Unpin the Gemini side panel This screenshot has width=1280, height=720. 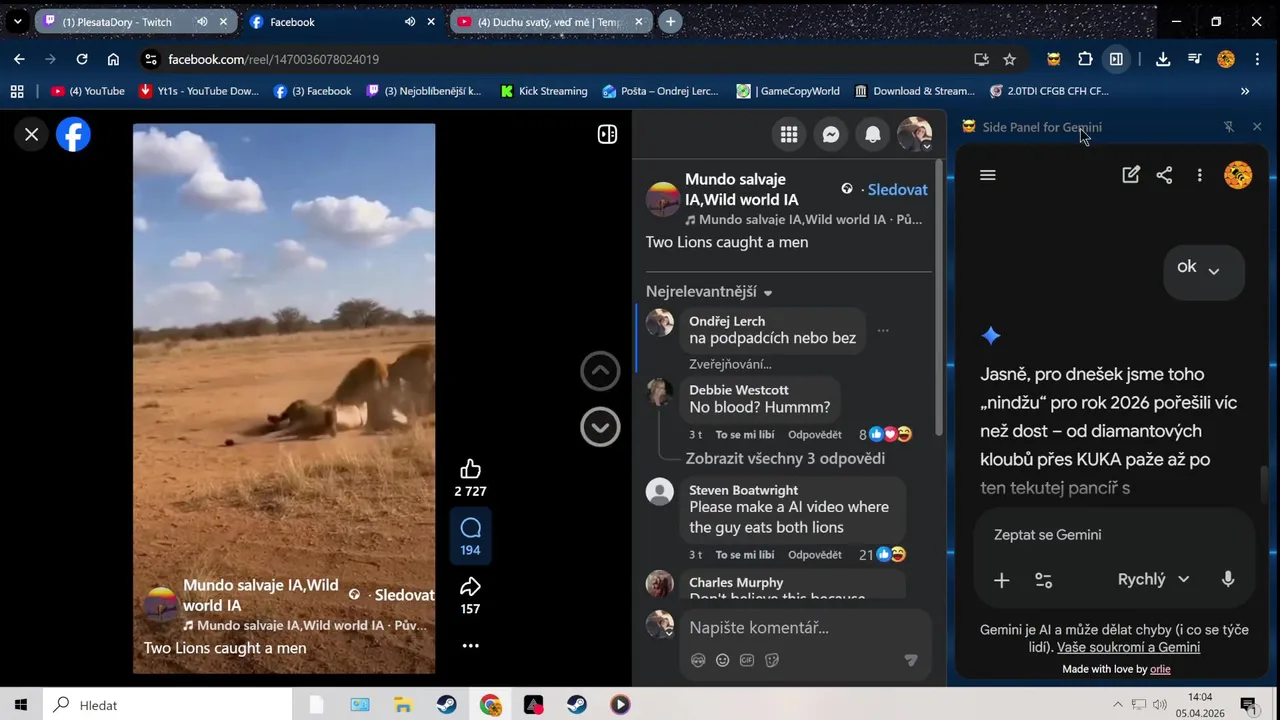pyautogui.click(x=1229, y=127)
